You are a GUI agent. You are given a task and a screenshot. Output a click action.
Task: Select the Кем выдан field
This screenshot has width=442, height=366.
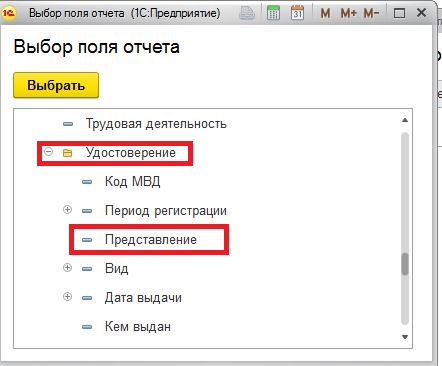click(x=138, y=326)
